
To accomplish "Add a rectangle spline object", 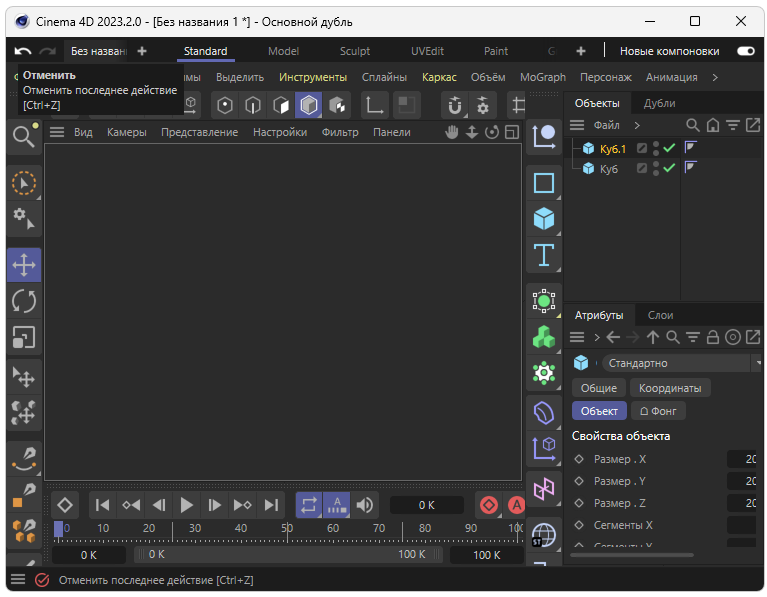I will pos(544,183).
